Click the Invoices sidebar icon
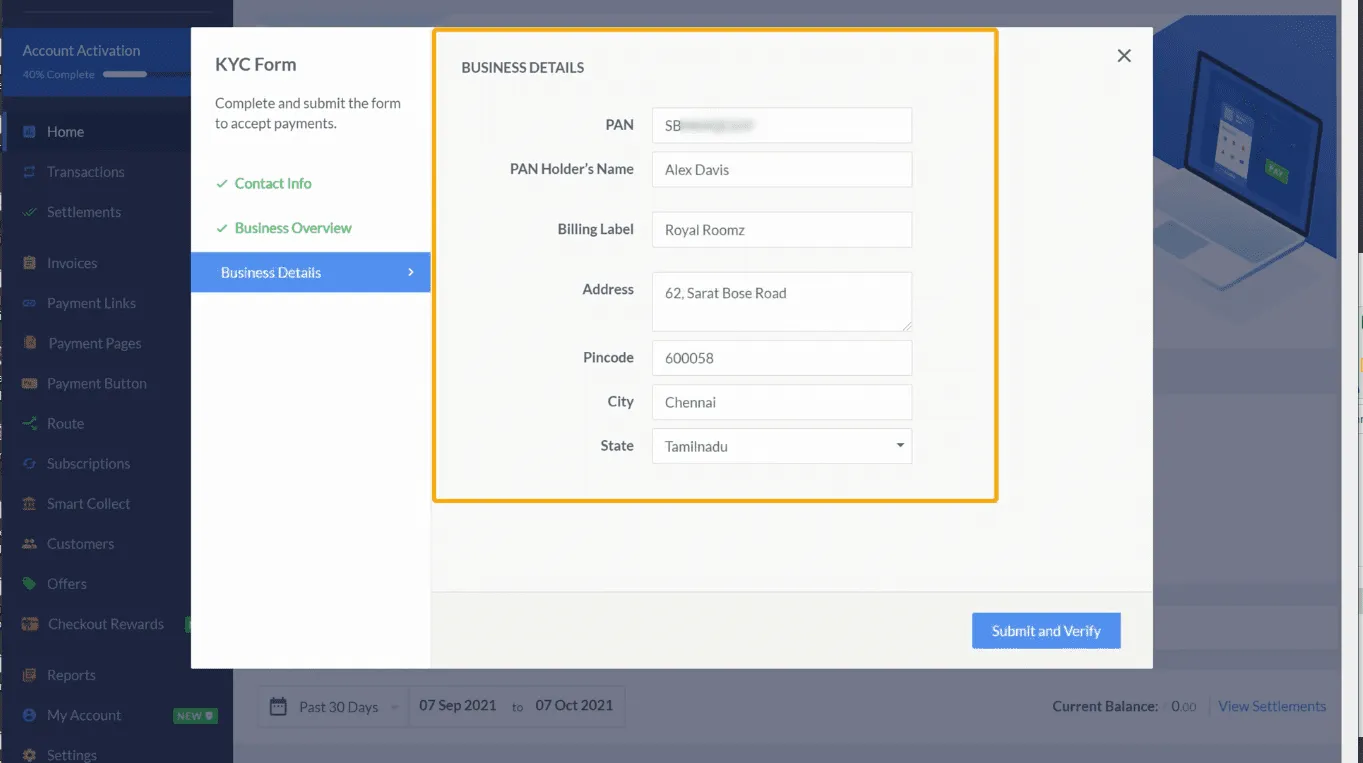Viewport: 1363px width, 763px height. tap(29, 263)
